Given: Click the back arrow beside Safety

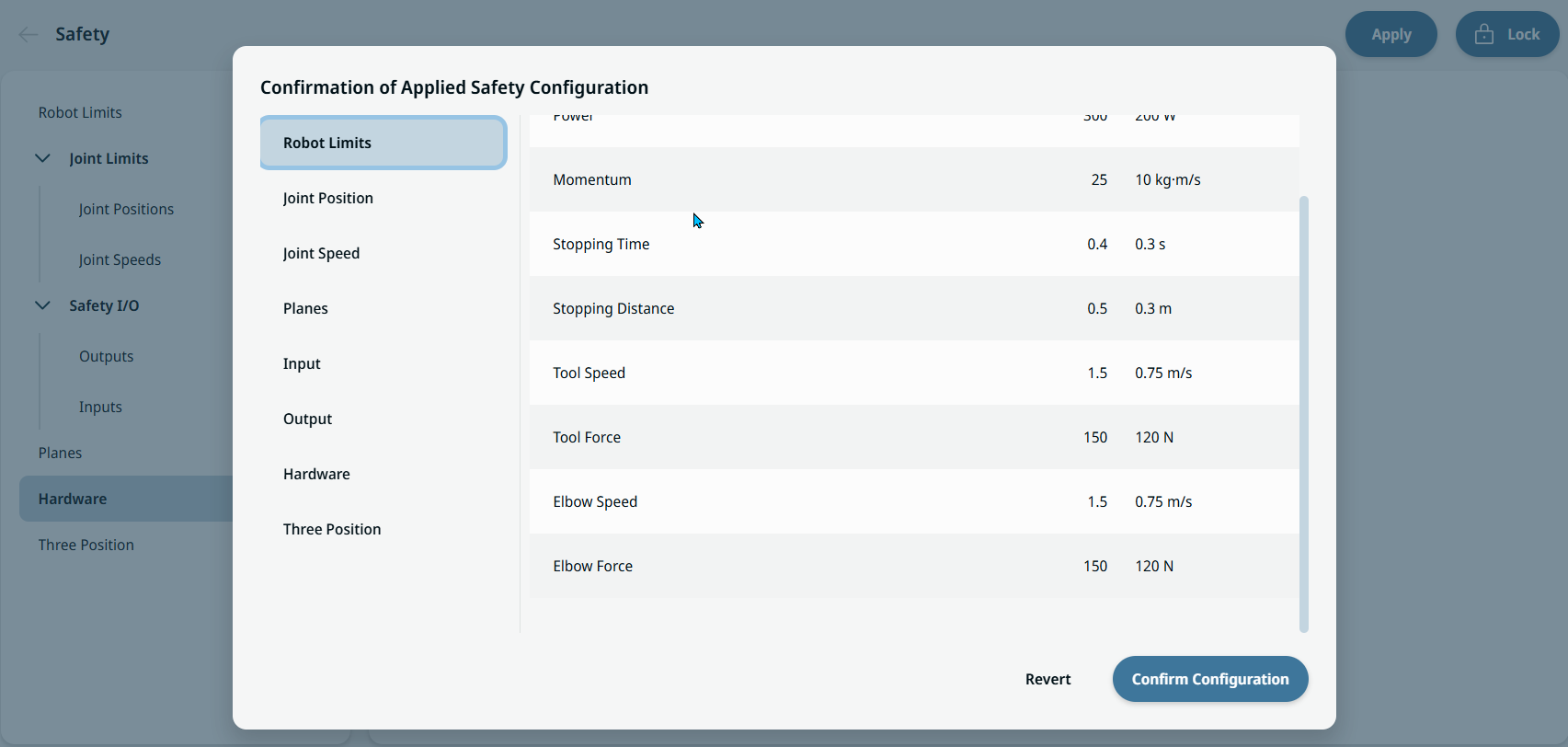Looking at the screenshot, I should (x=29, y=35).
